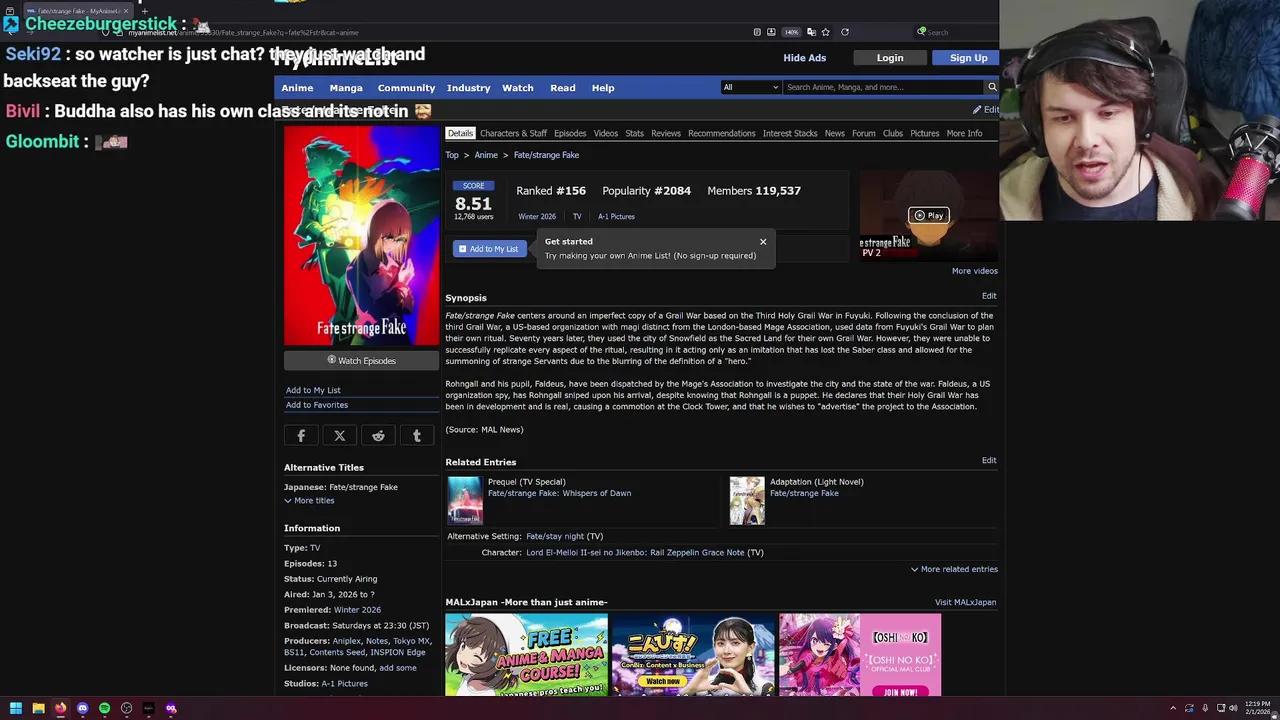The image size is (1280, 720).
Task: Open the Free Anime & Manga Course banner
Action: [x=526, y=655]
